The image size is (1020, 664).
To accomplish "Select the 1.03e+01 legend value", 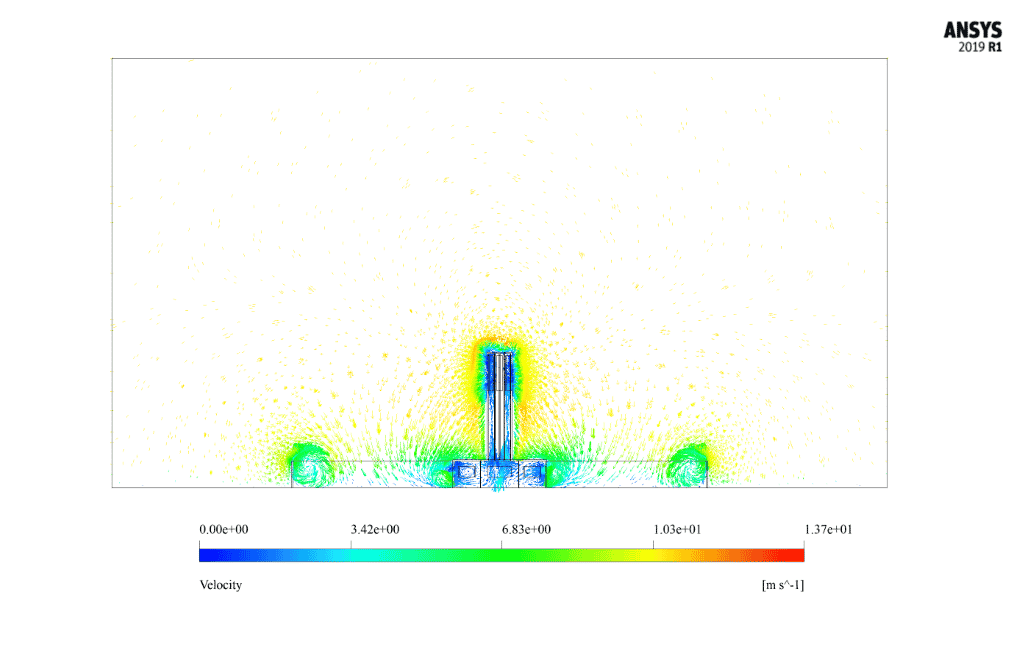I will tap(678, 529).
